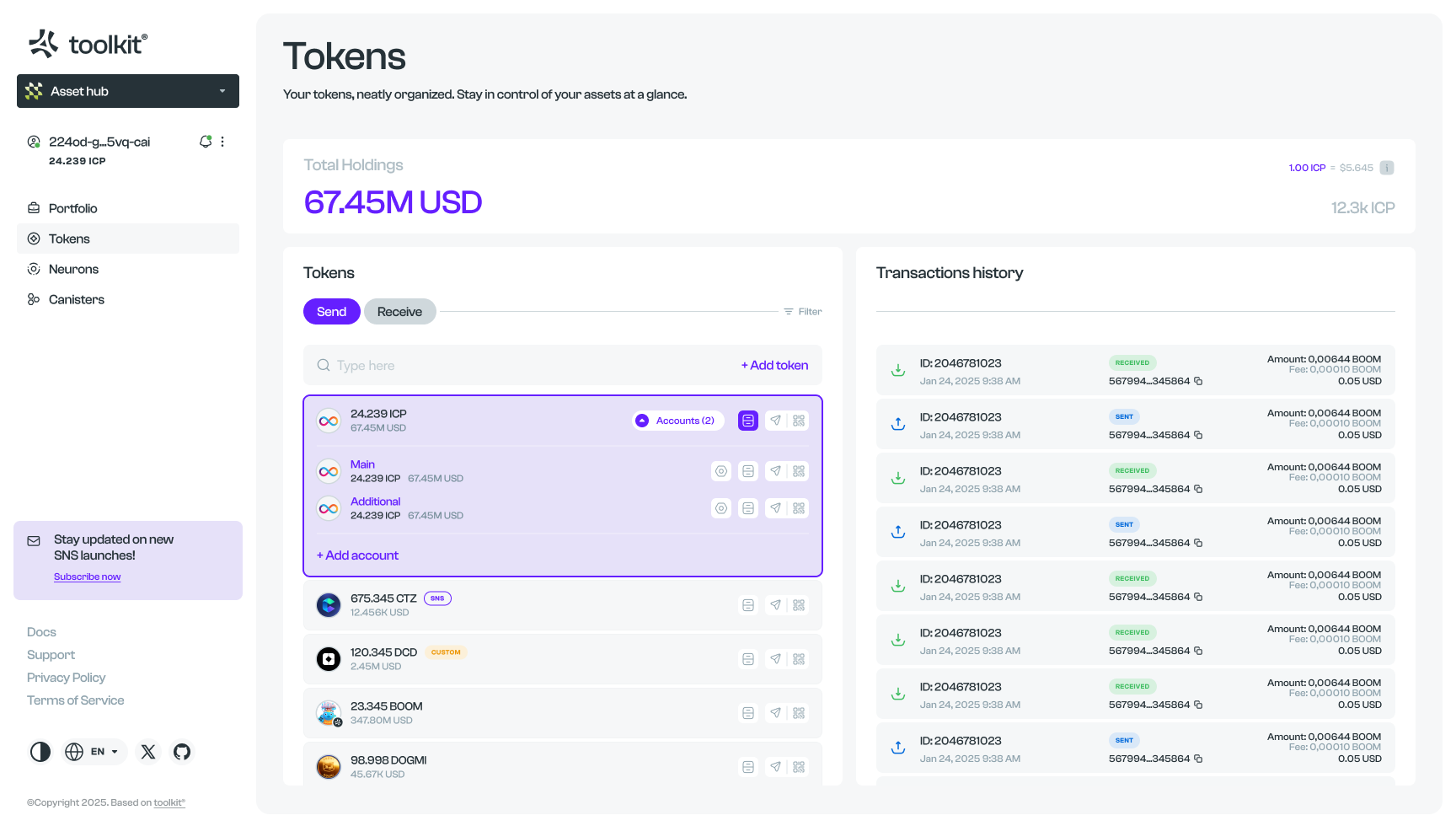Click send icon in DCD token row
This screenshot has height=826, width=1456.
[775, 659]
